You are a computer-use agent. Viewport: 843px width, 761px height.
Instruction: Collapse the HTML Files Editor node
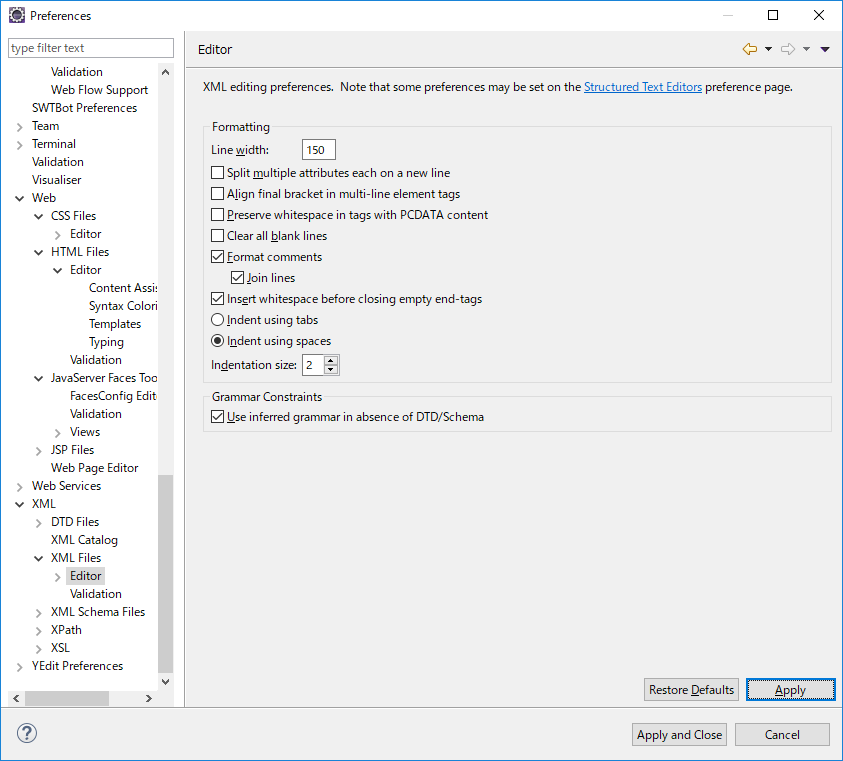point(58,271)
